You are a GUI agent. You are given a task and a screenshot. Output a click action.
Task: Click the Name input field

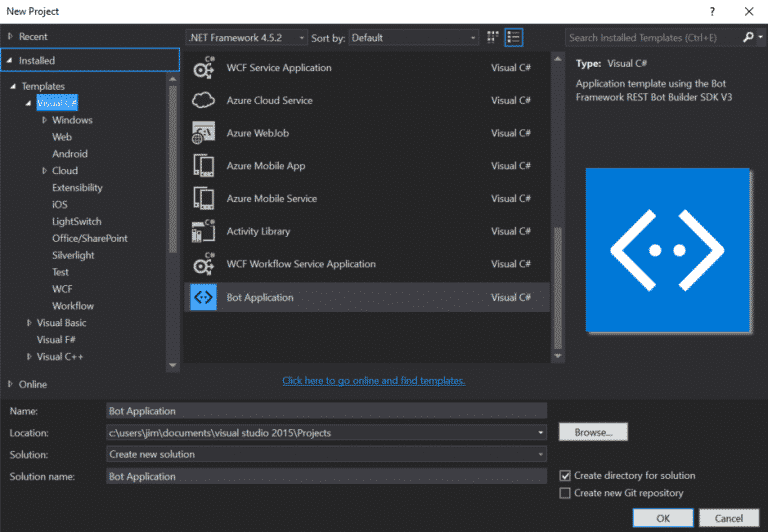[326, 411]
